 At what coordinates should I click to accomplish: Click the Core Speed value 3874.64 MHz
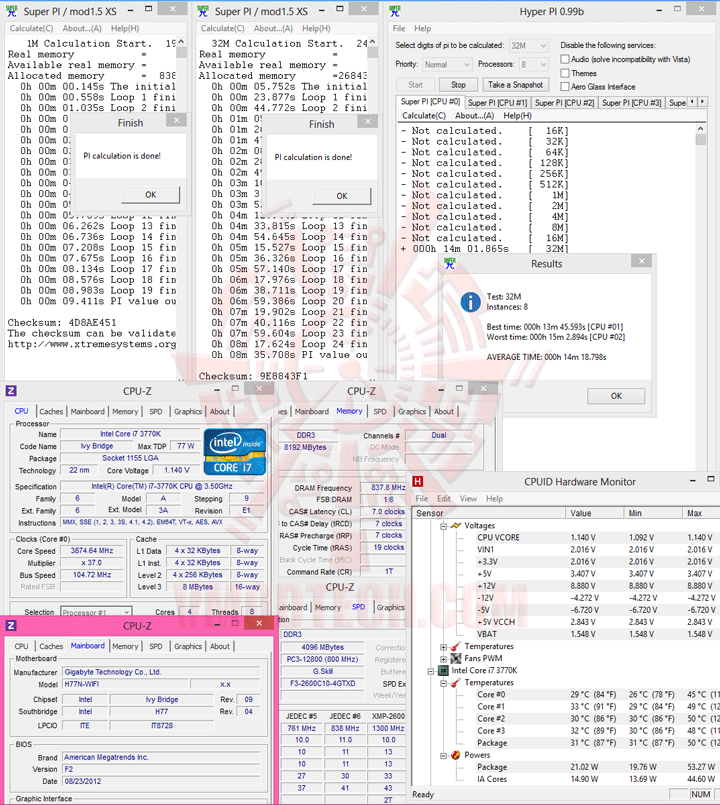click(x=92, y=550)
